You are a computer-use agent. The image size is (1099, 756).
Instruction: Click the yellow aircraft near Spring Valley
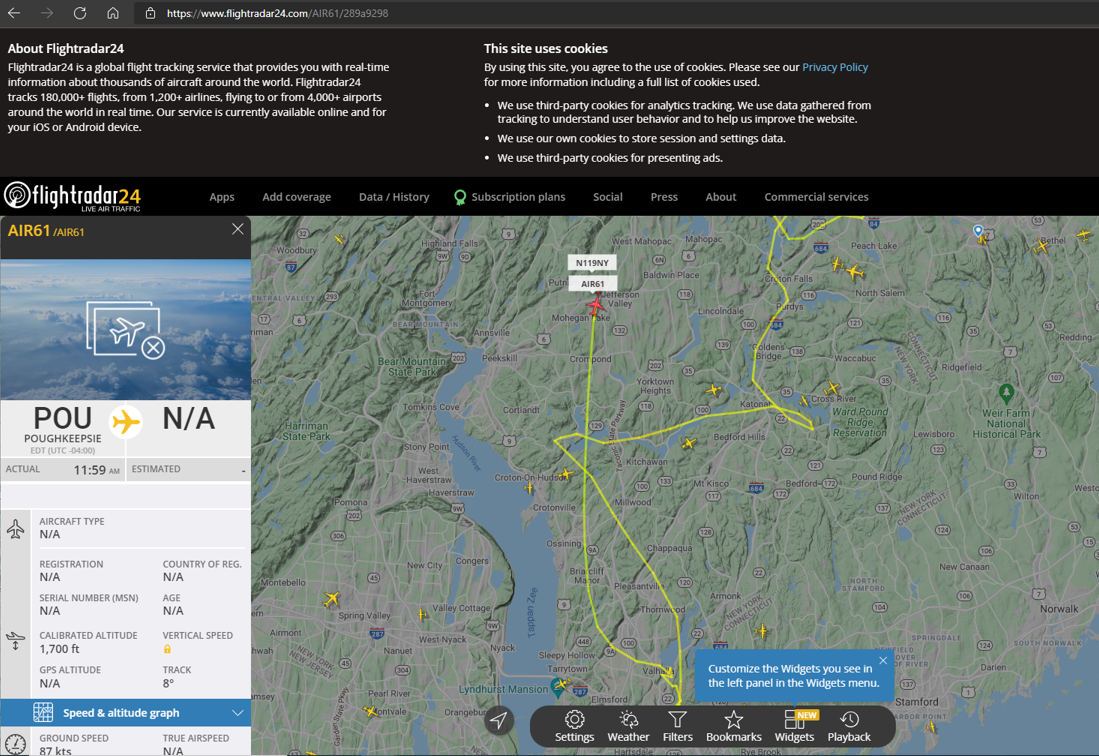click(x=332, y=599)
